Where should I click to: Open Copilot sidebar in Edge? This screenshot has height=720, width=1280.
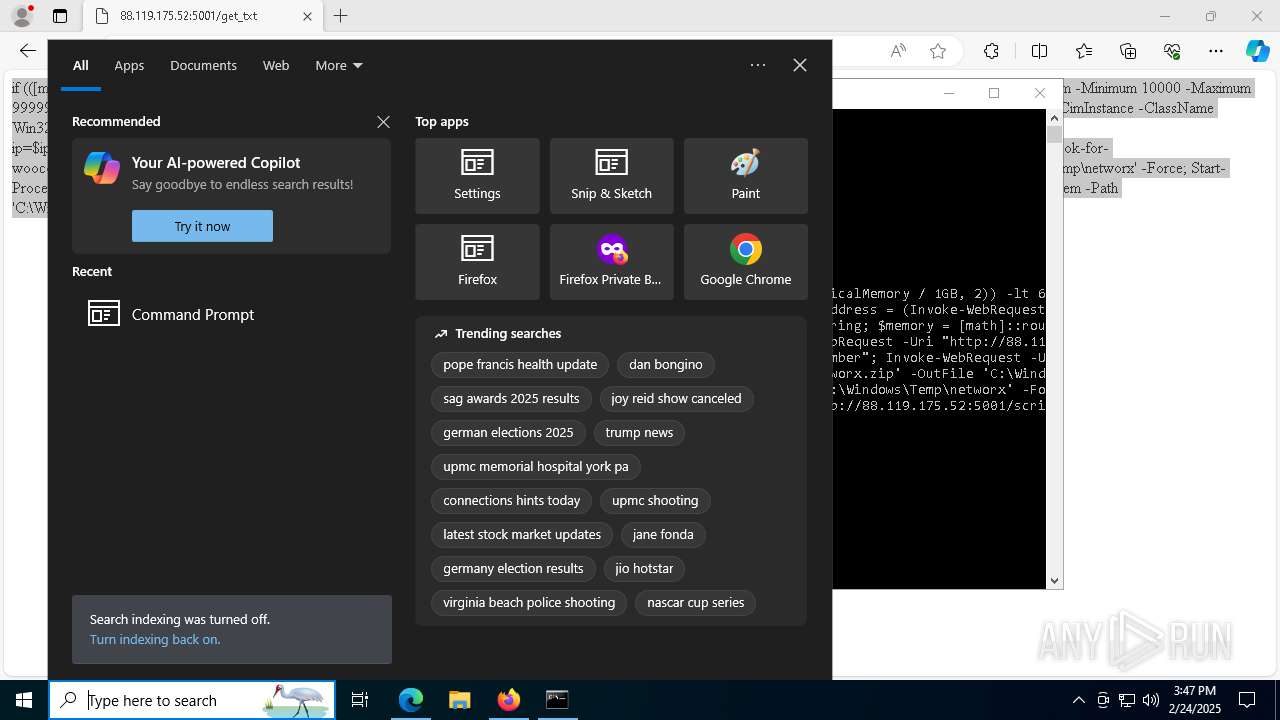1257,51
